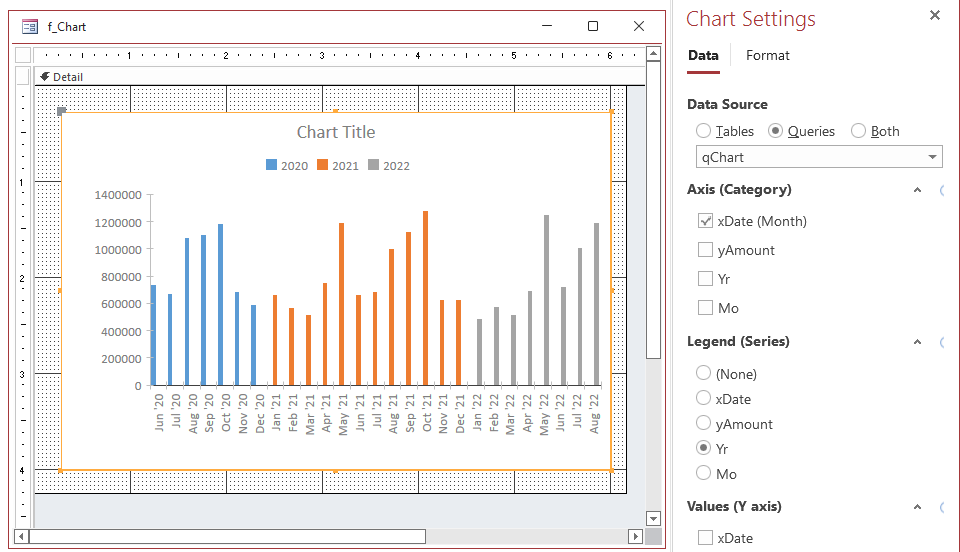Maximize the f_Chart window
Screen dimensions: 960x552
click(592, 27)
